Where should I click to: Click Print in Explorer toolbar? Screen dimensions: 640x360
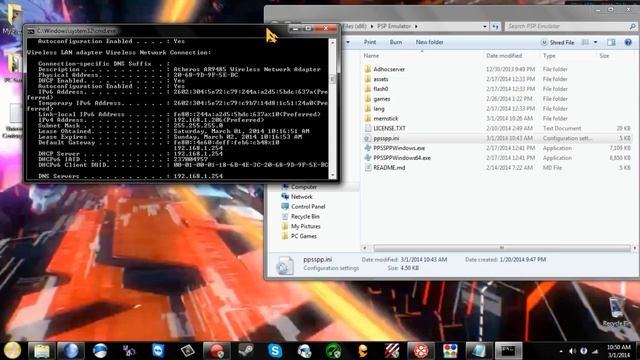click(370, 42)
